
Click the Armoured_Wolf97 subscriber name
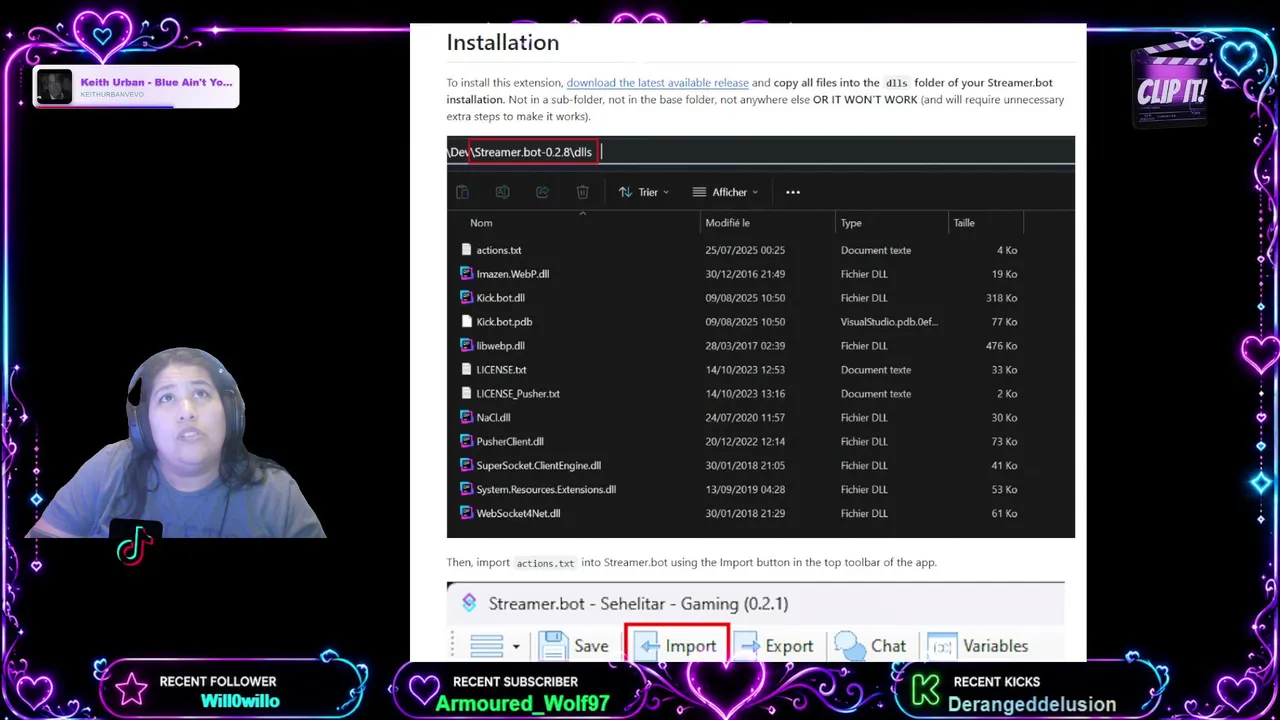pyautogui.click(x=523, y=703)
